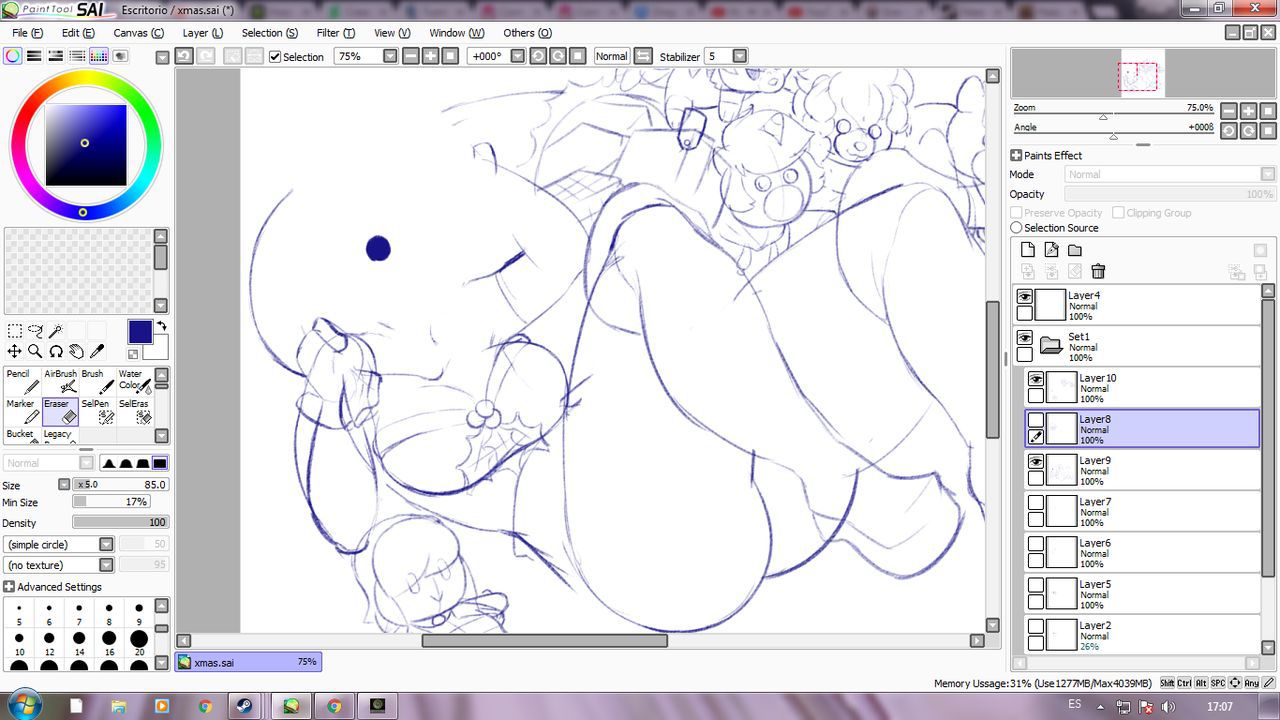Show the RGB slider panel
This screenshot has height=720, width=1280.
tap(34, 57)
